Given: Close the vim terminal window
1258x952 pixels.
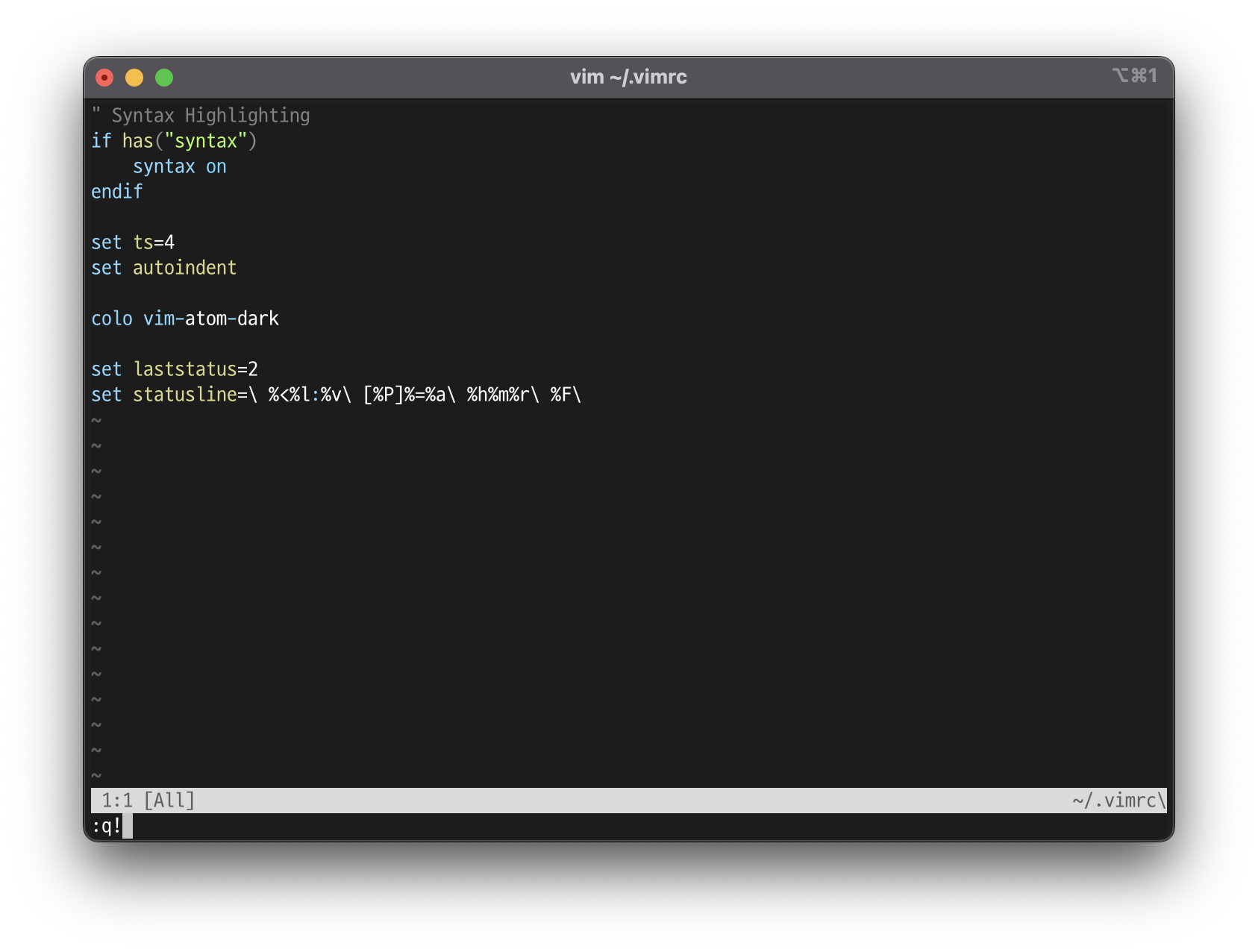Looking at the screenshot, I should pos(104,78).
